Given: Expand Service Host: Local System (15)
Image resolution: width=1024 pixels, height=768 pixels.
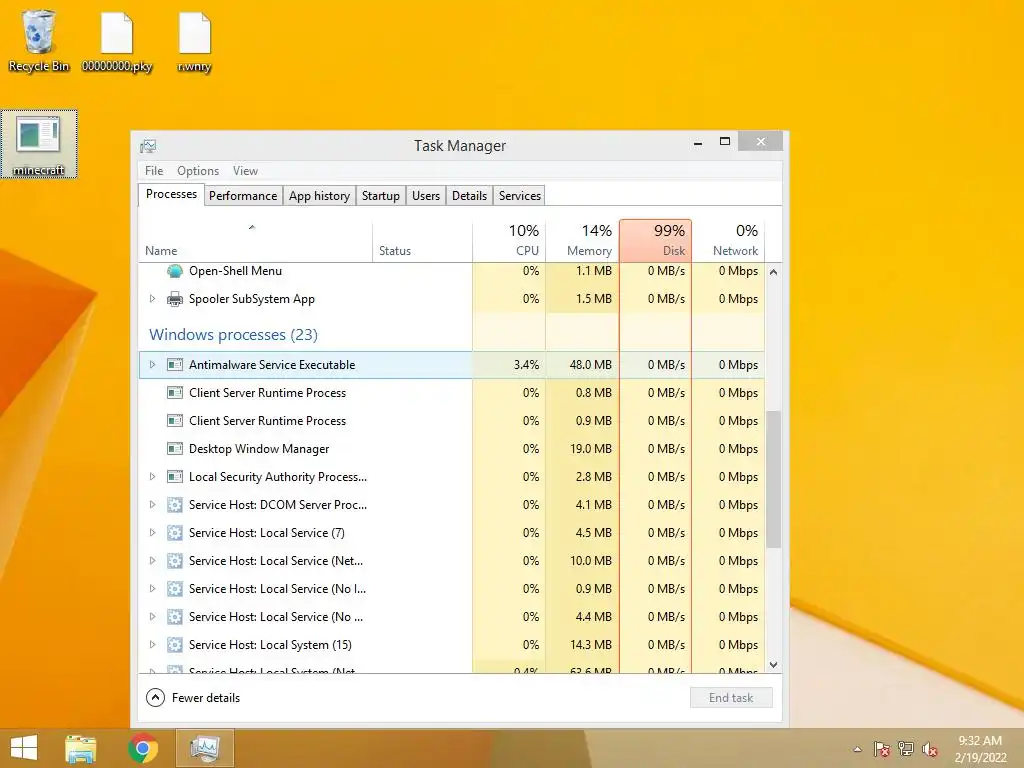Looking at the screenshot, I should (x=152, y=645).
